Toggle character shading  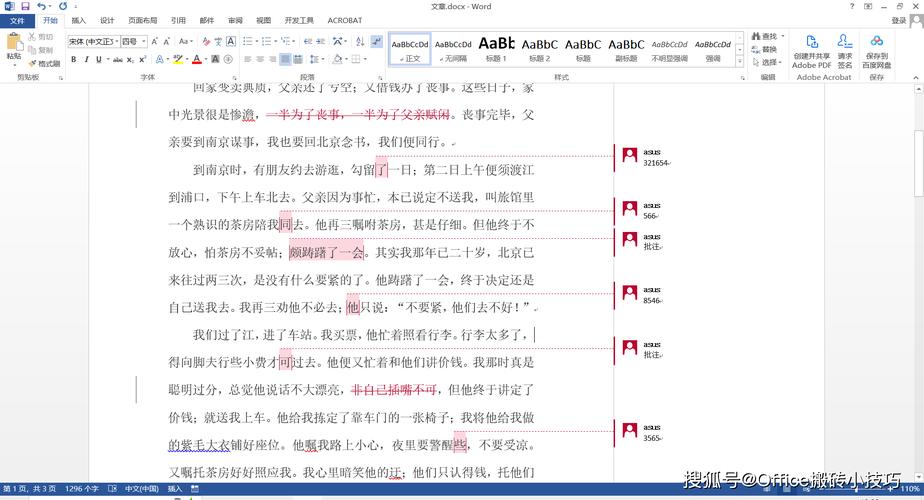click(x=215, y=60)
